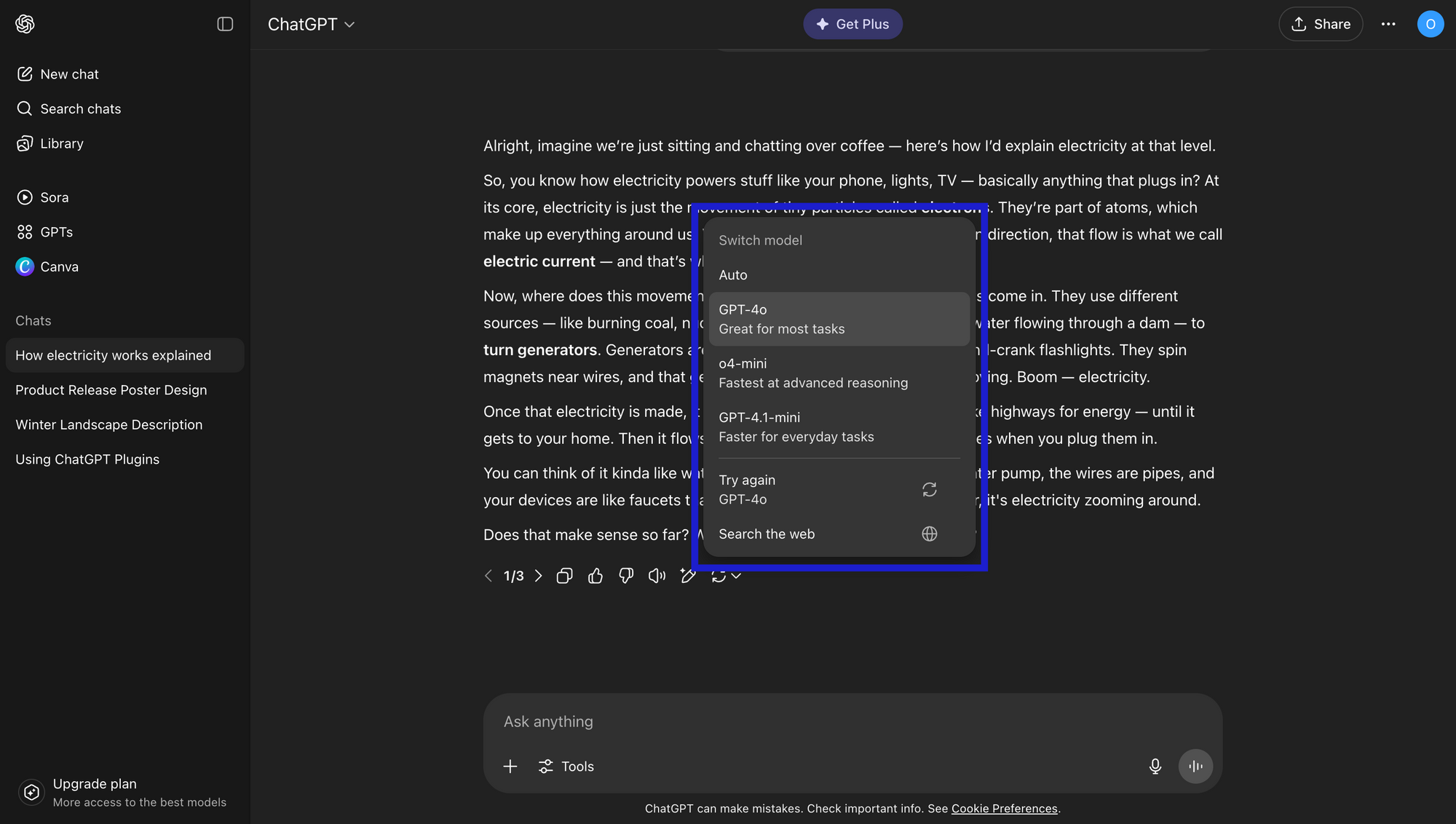Browse GPTs in the sidebar
The image size is (1456, 824).
(56, 231)
